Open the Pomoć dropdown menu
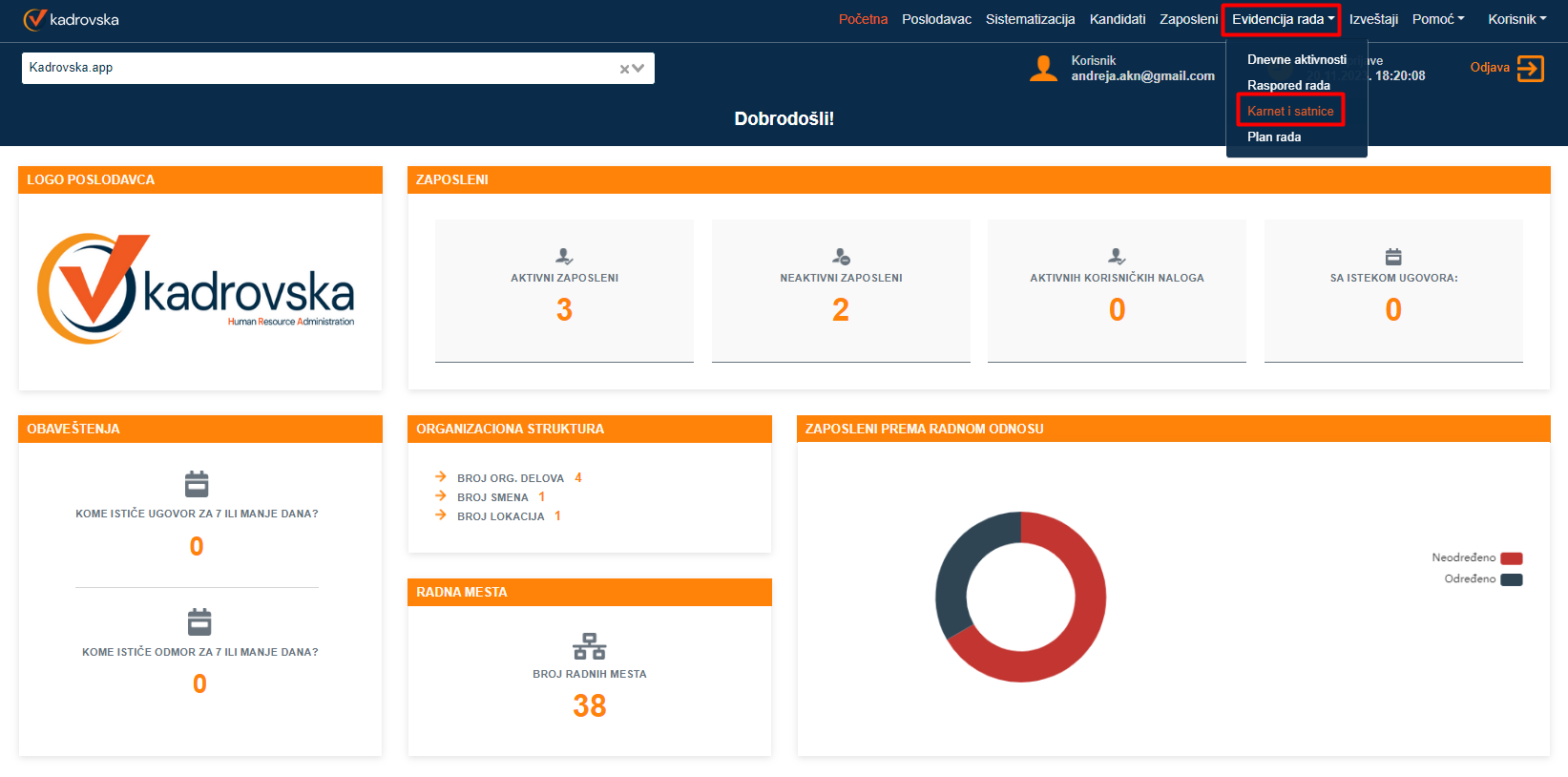The height and width of the screenshot is (777, 1568). [x=1437, y=19]
